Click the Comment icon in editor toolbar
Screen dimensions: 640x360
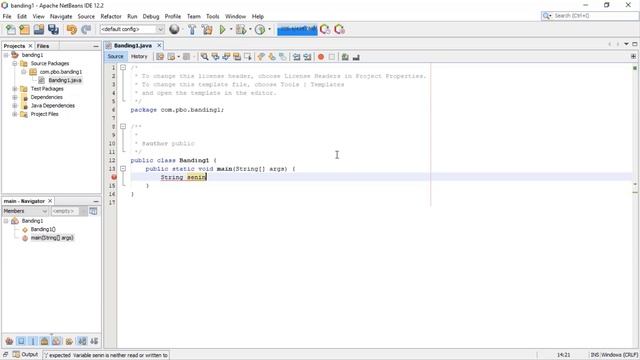click(345, 57)
